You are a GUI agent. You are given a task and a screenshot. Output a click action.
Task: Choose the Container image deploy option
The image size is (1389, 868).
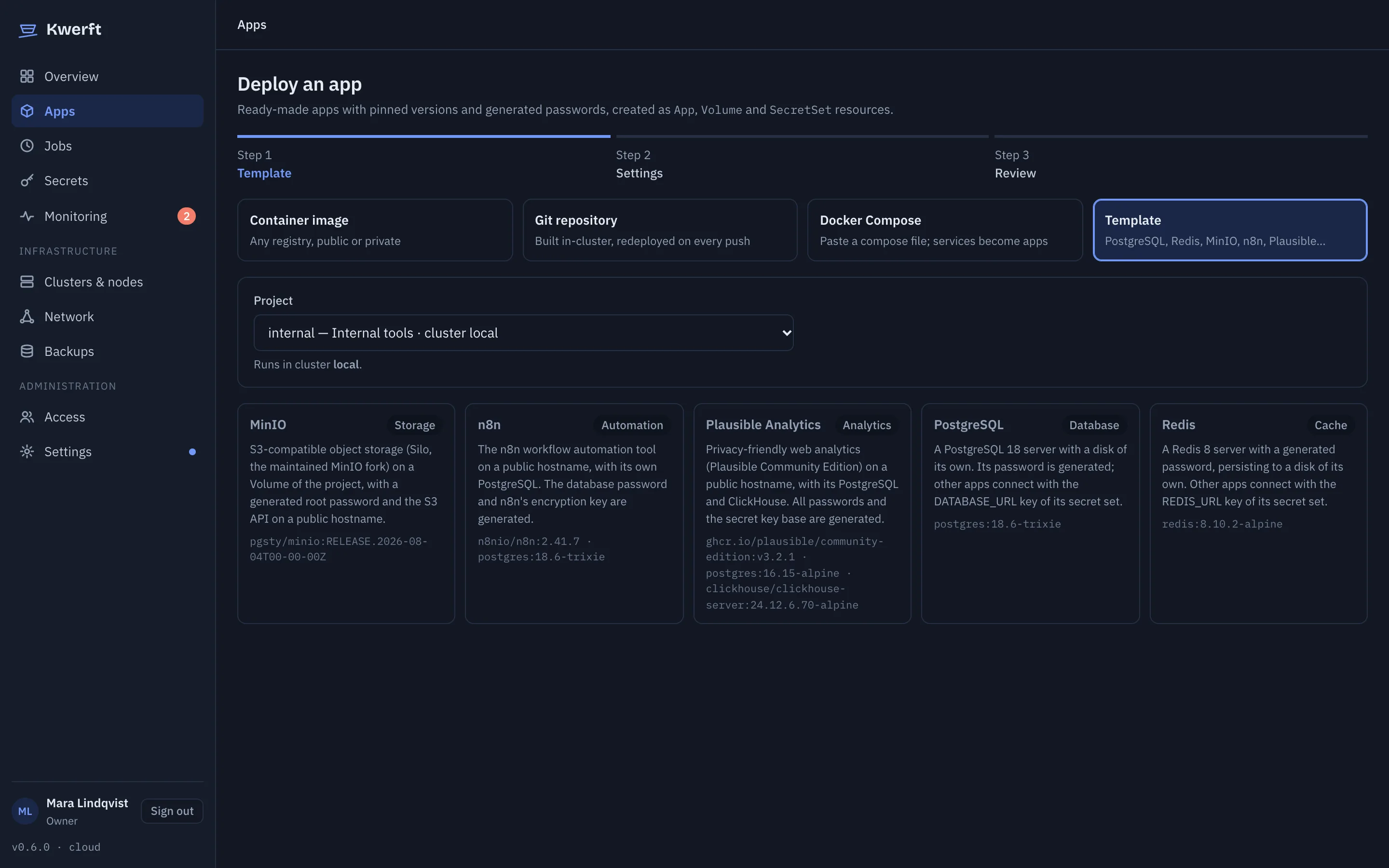click(375, 230)
